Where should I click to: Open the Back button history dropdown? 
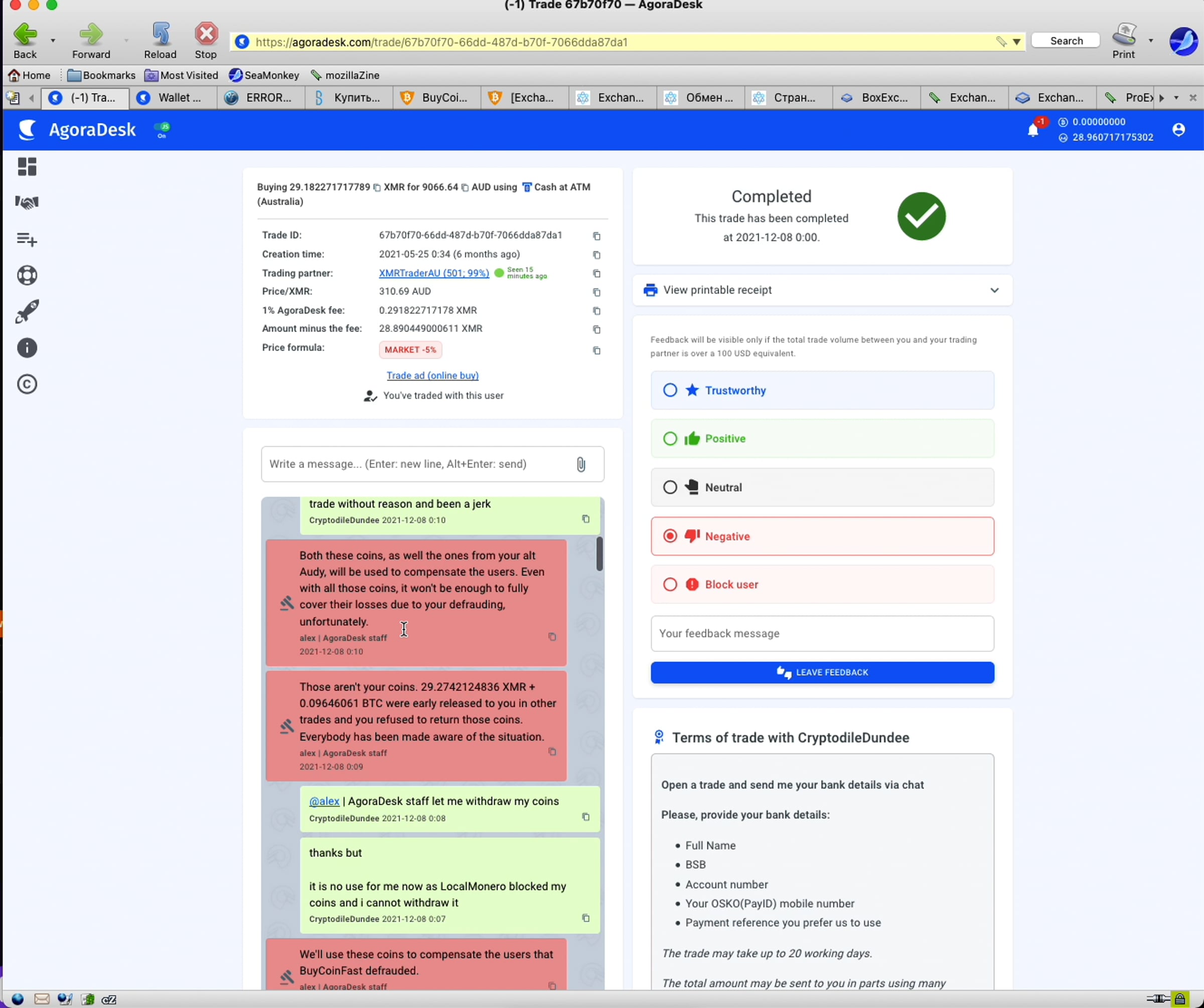click(53, 41)
